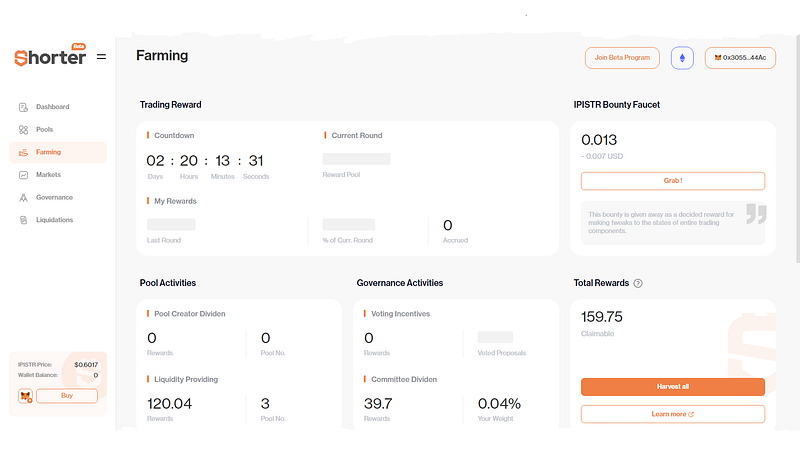The width and height of the screenshot is (800, 449).
Task: Click the Ethereum network icon button
Action: coord(682,58)
